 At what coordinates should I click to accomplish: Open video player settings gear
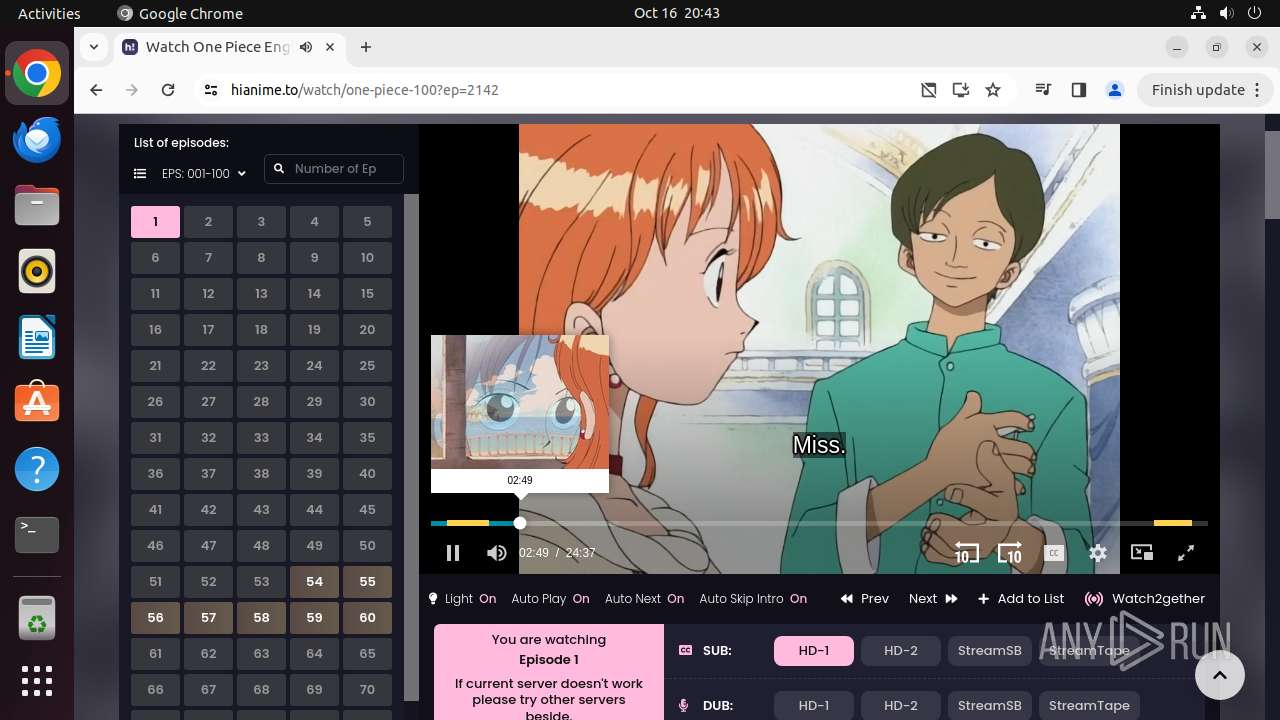pos(1098,553)
